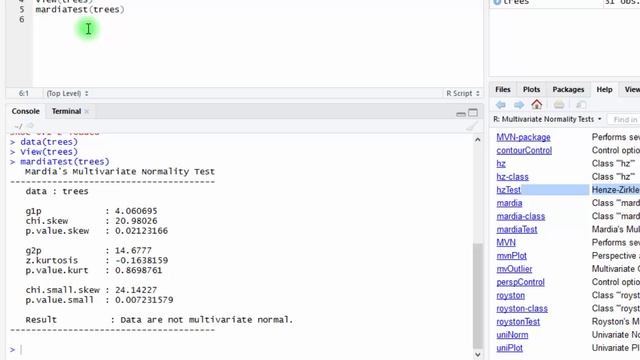Click the Mardia's Multivariate Normality Test heading
640x360 pixels.
(x=120, y=171)
